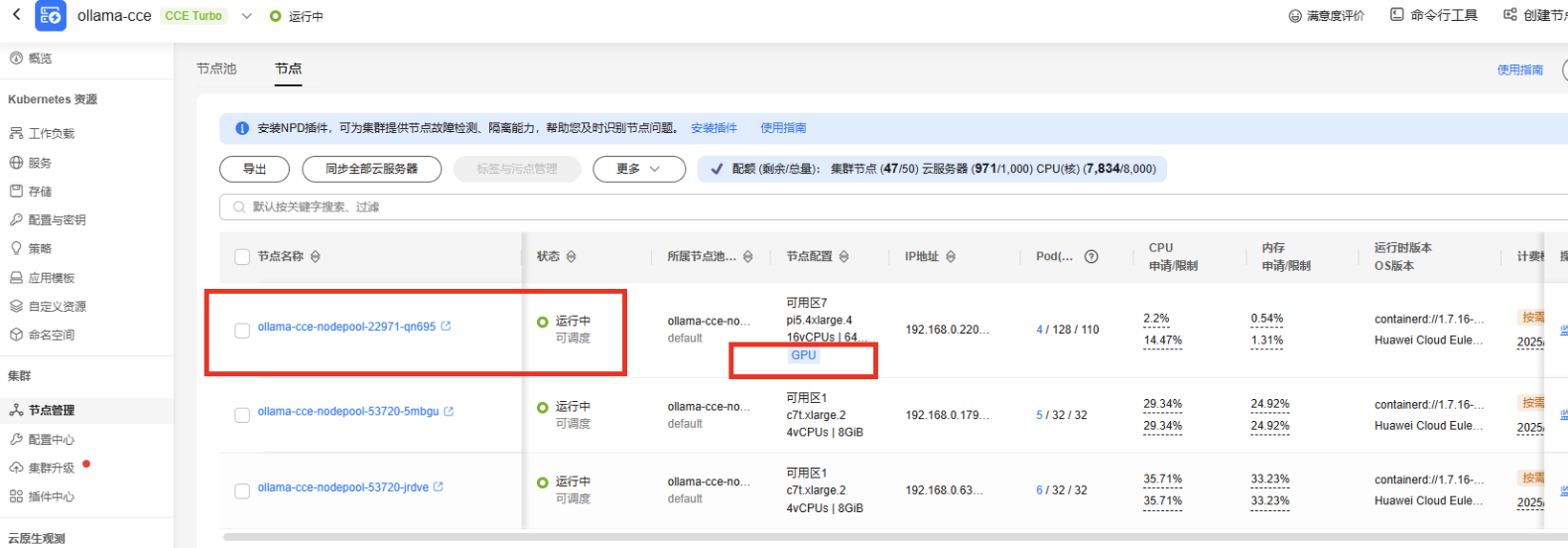Click the Pod column help question icon
The width and height of the screenshot is (1568, 548).
click(x=1092, y=256)
